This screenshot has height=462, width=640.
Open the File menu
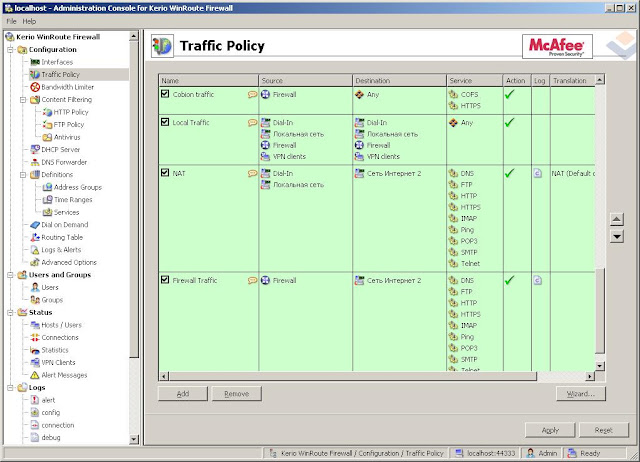11,21
